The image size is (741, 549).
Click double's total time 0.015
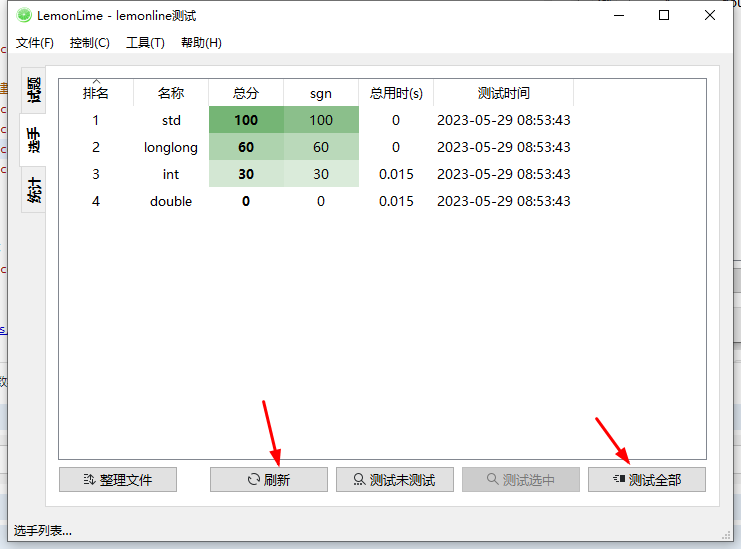[396, 201]
